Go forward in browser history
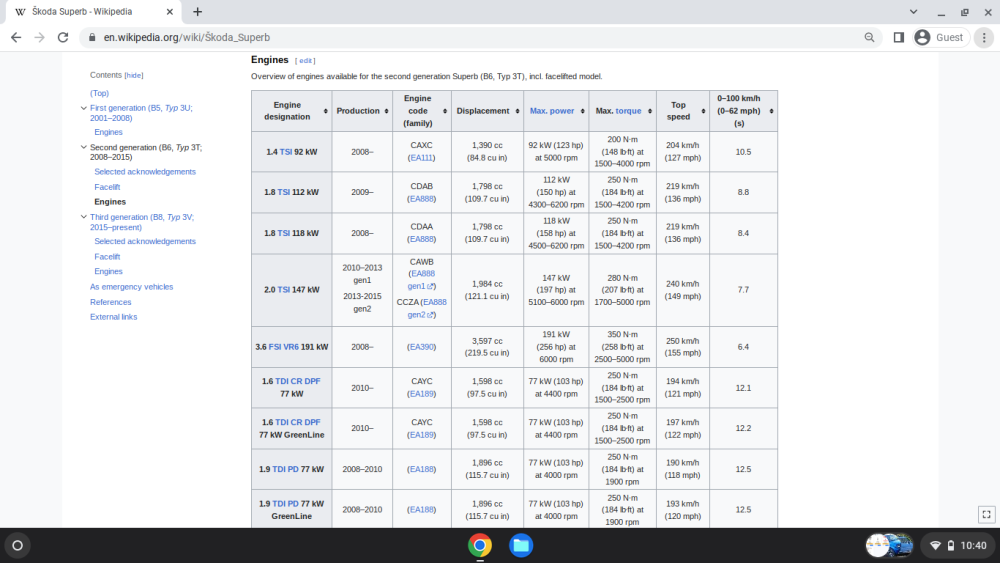This screenshot has height=563, width=1000. pyautogui.click(x=40, y=38)
